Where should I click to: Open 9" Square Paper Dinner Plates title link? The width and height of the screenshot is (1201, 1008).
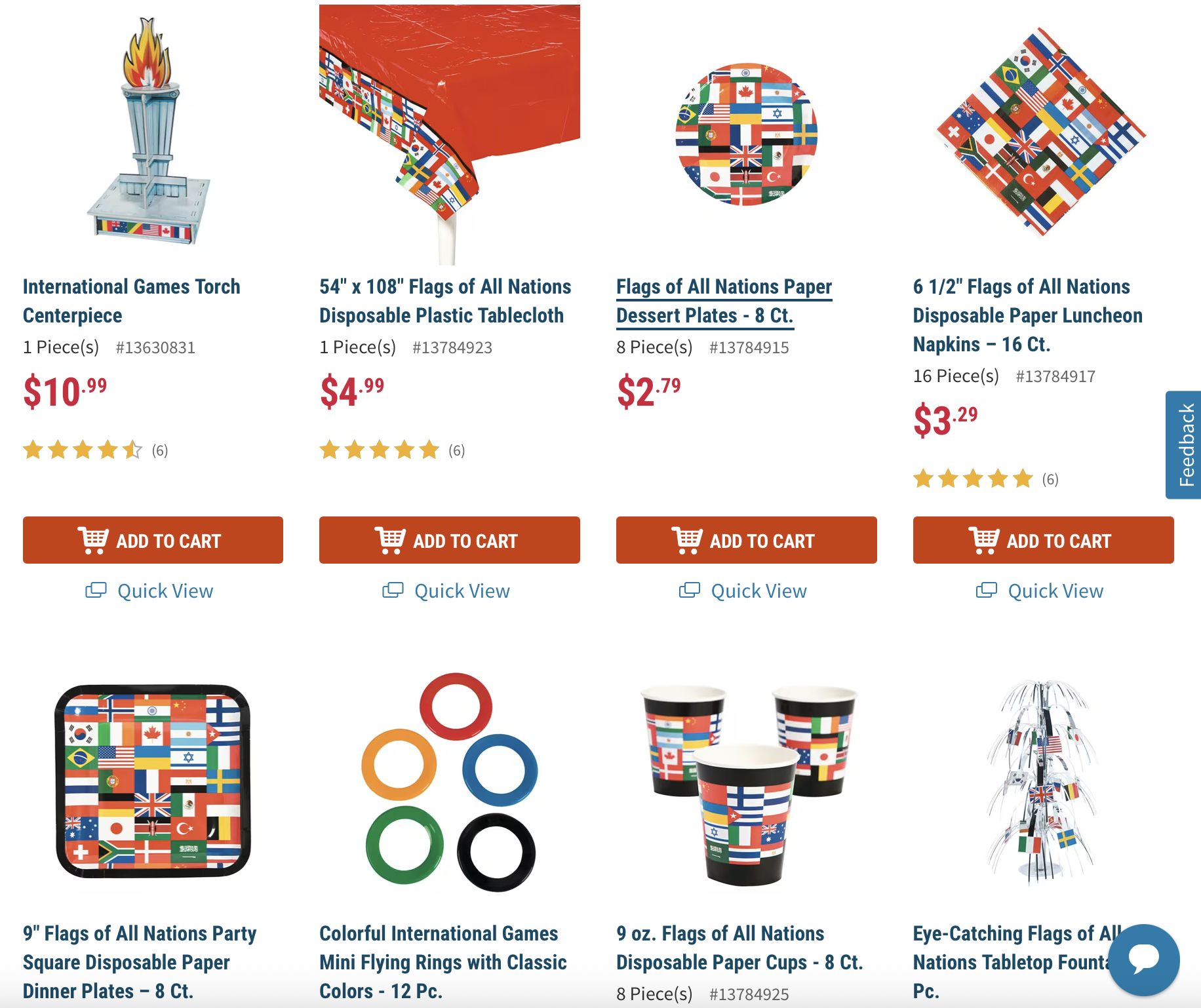(140, 962)
